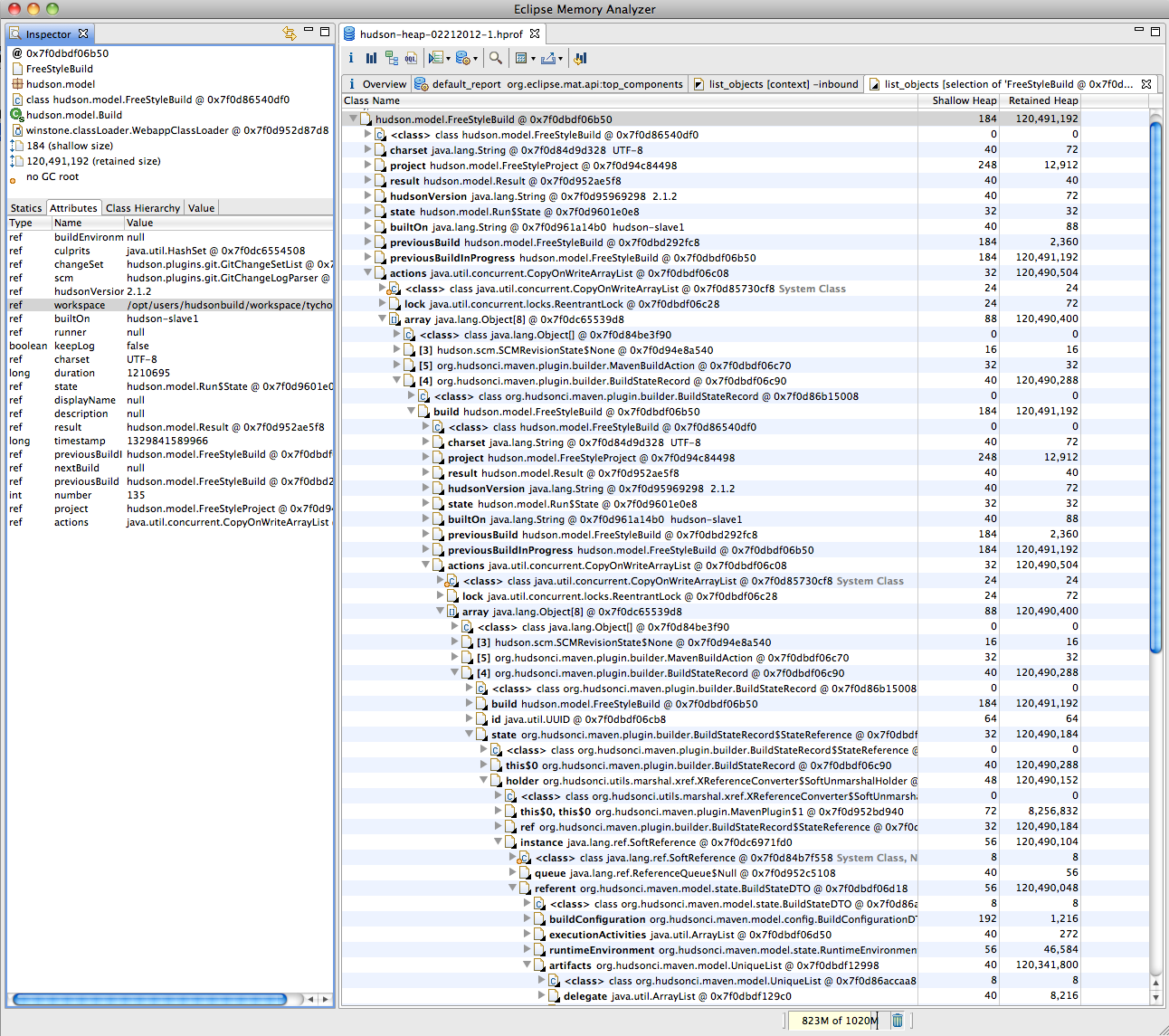Open the Overview pane via toolbar 'i' icon
Screen dimensions: 1169x1036
pyautogui.click(x=351, y=58)
